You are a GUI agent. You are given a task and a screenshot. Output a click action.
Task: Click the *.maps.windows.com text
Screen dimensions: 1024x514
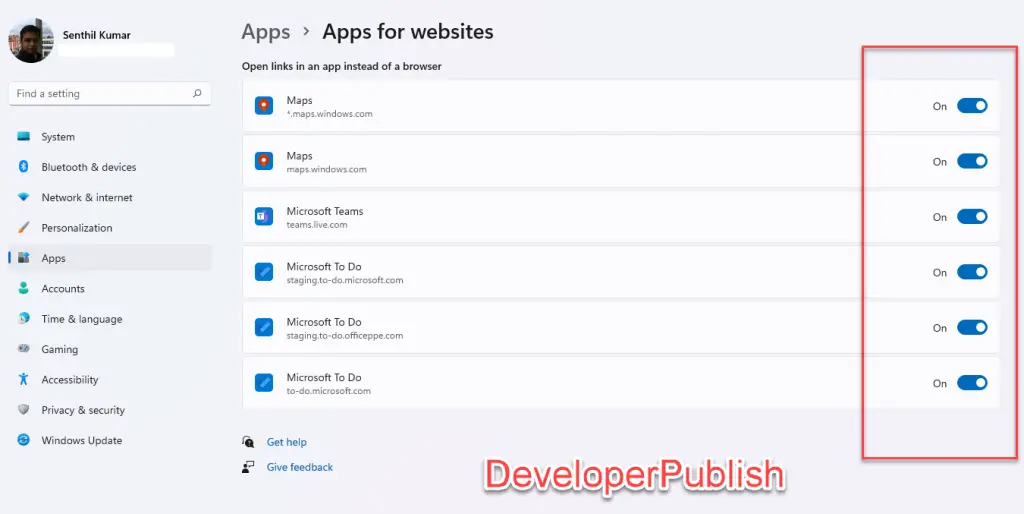pos(329,114)
